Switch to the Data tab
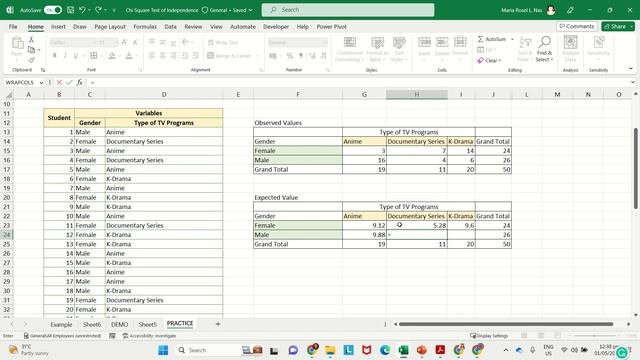 171,27
